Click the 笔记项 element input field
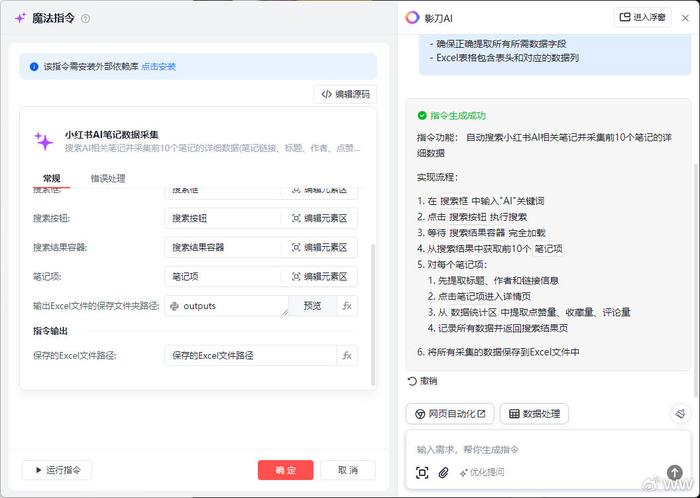Screen dimensions: 700x498 point(222,277)
